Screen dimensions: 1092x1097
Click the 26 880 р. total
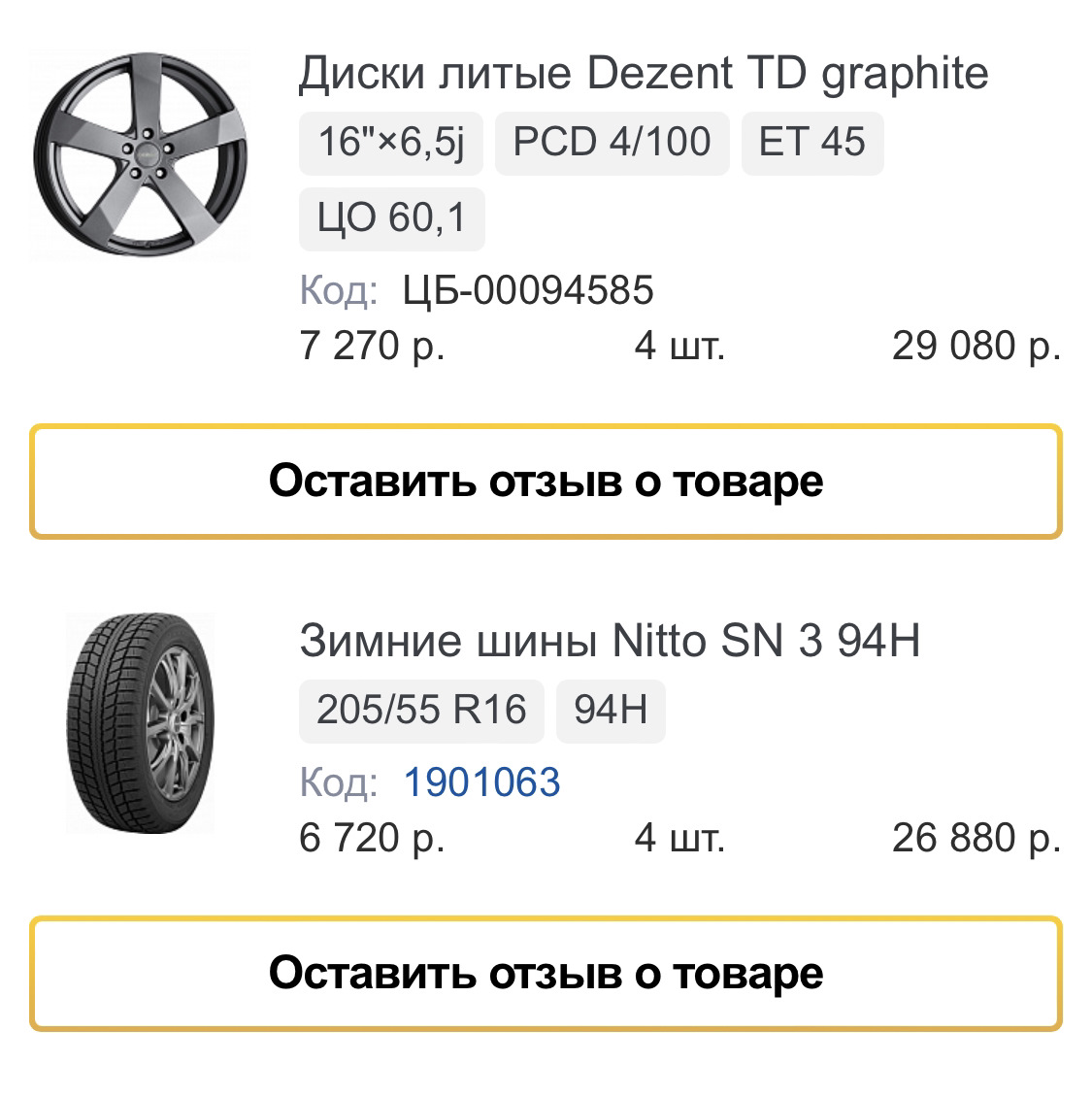[976, 838]
